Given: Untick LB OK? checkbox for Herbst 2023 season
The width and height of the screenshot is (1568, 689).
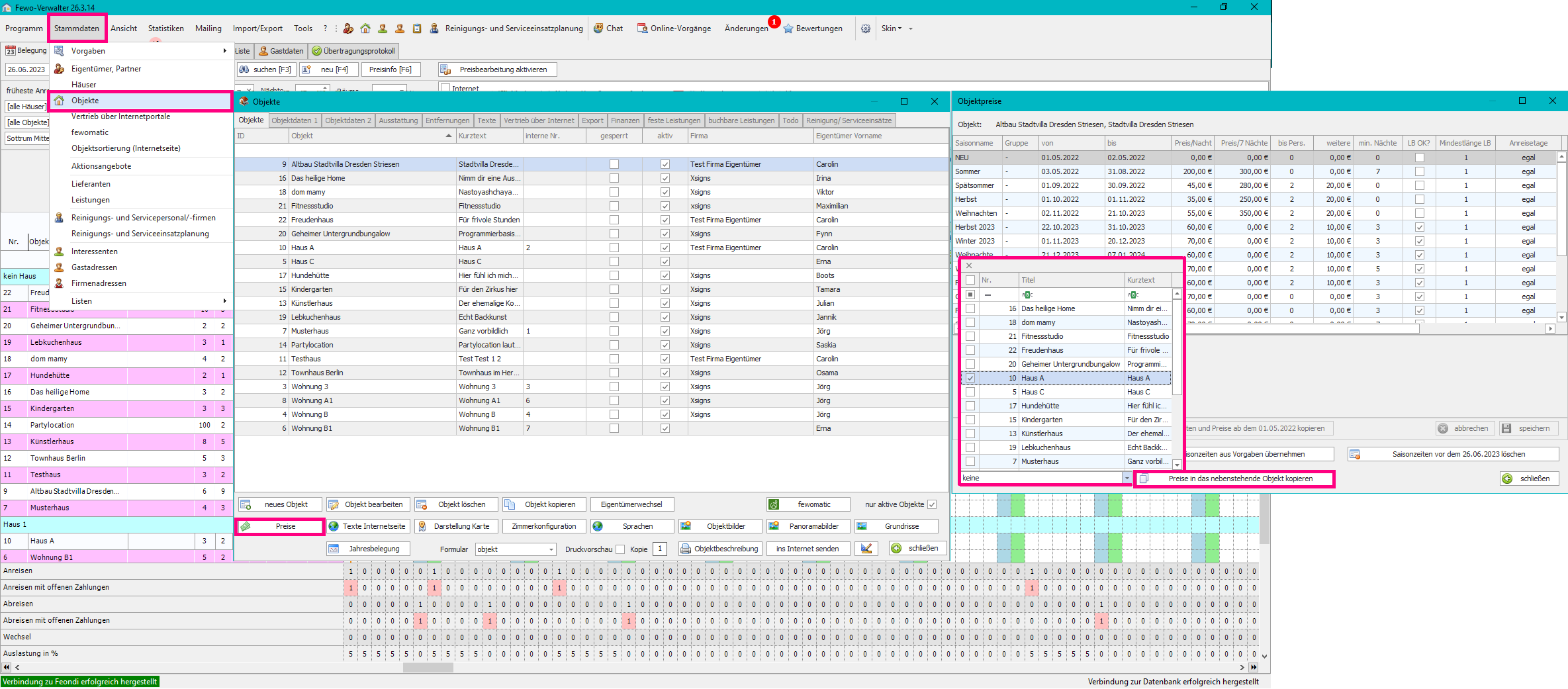Looking at the screenshot, I should click(x=1419, y=227).
